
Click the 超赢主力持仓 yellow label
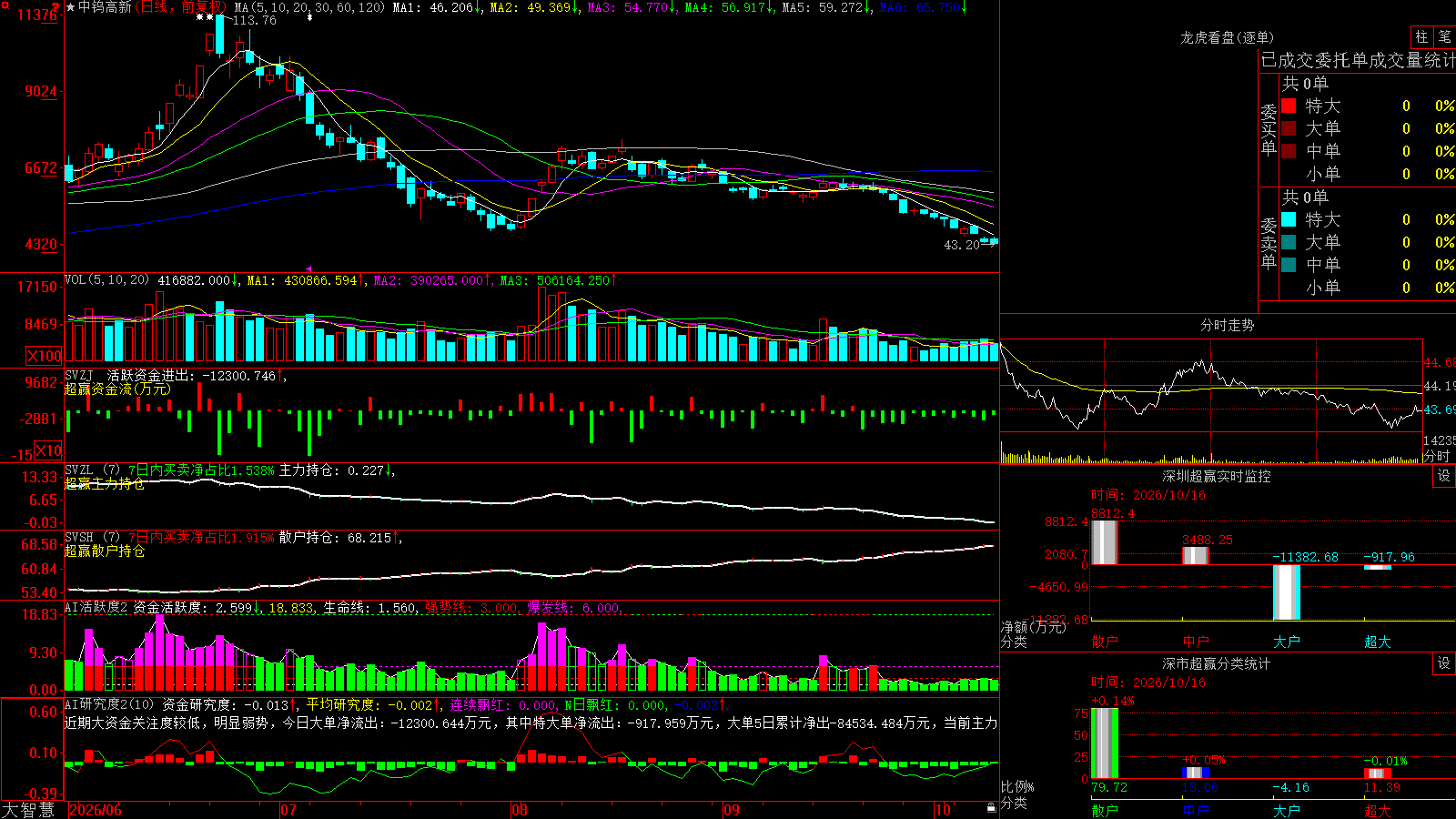pyautogui.click(x=105, y=484)
